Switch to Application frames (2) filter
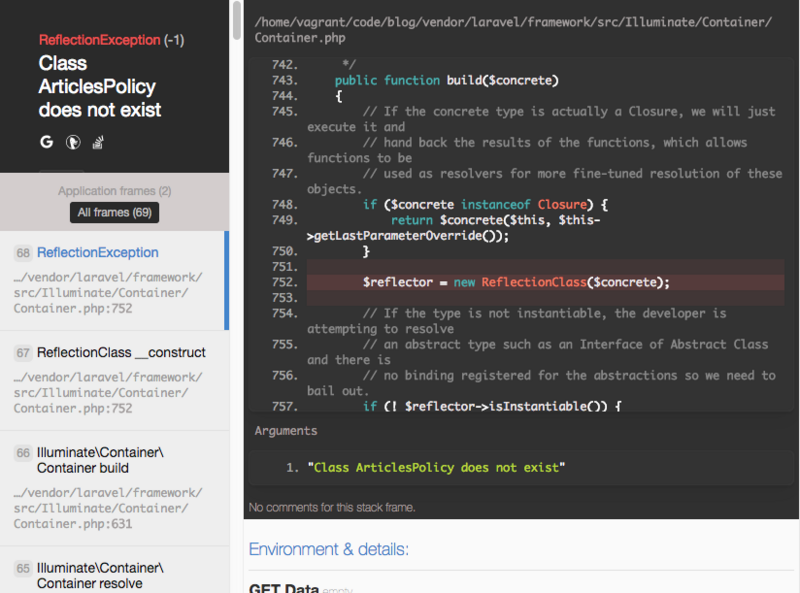The width and height of the screenshot is (800, 593). pos(114,191)
